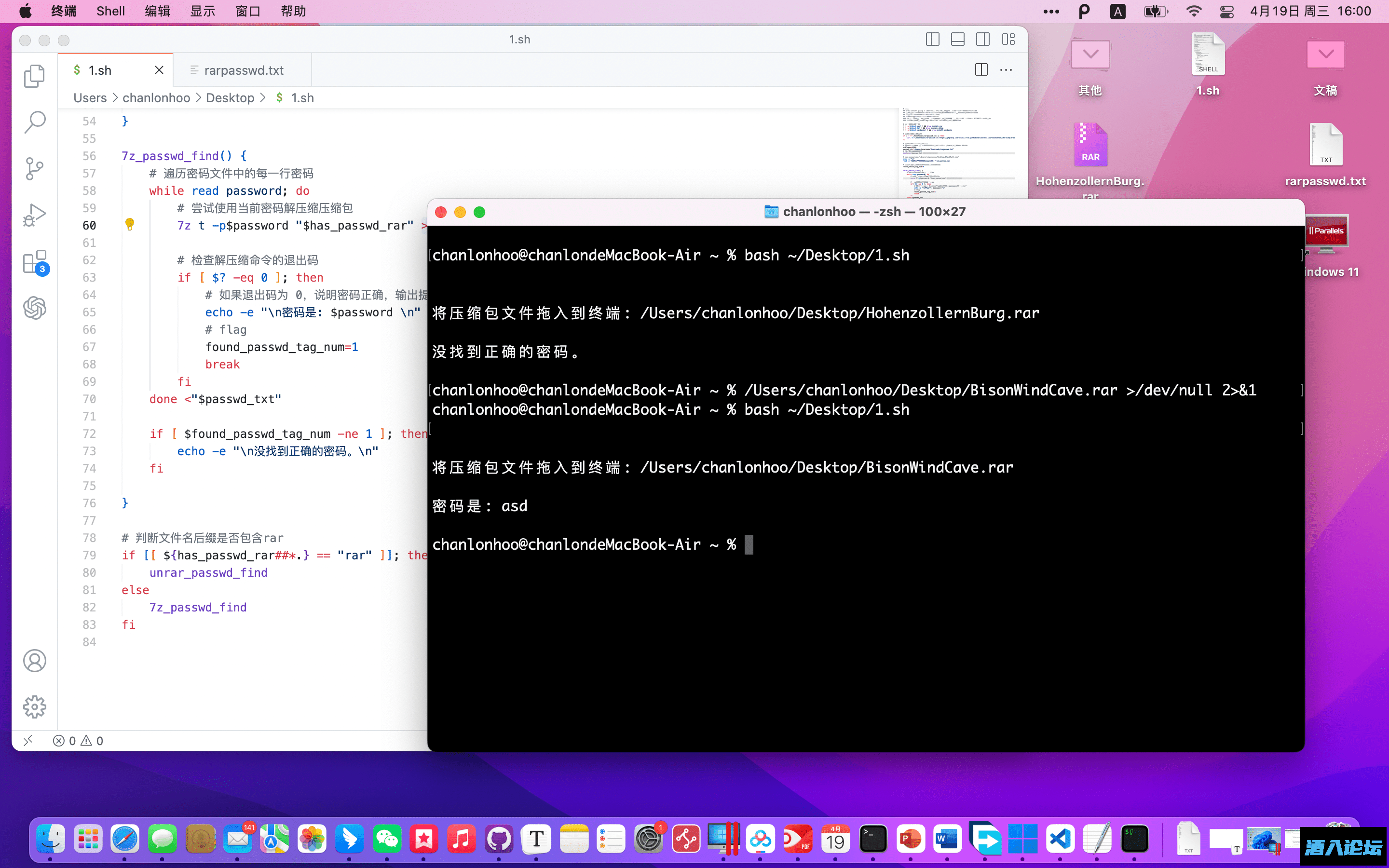Open Run and Debug view

pos(34,215)
